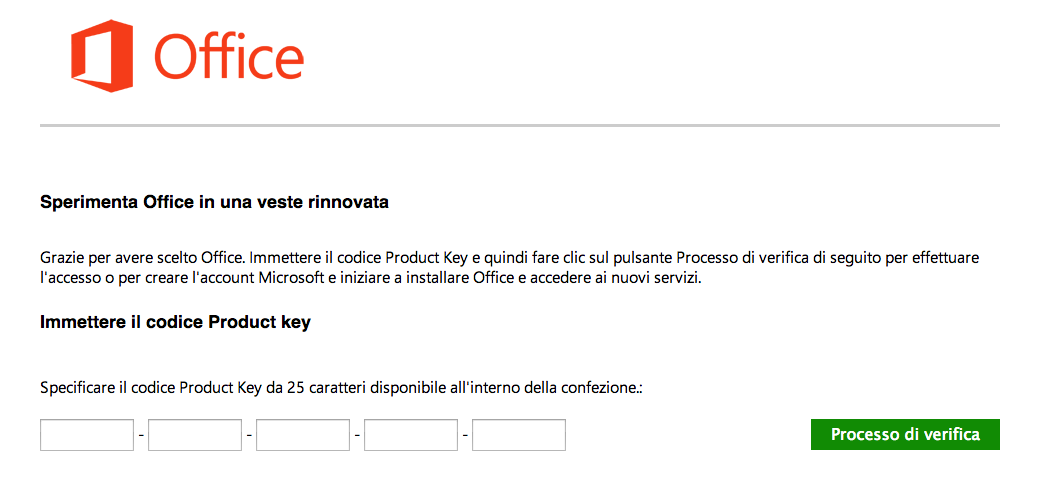Viewport: 1050px width, 477px height.
Task: Click the third product key segment field
Action: 303,435
